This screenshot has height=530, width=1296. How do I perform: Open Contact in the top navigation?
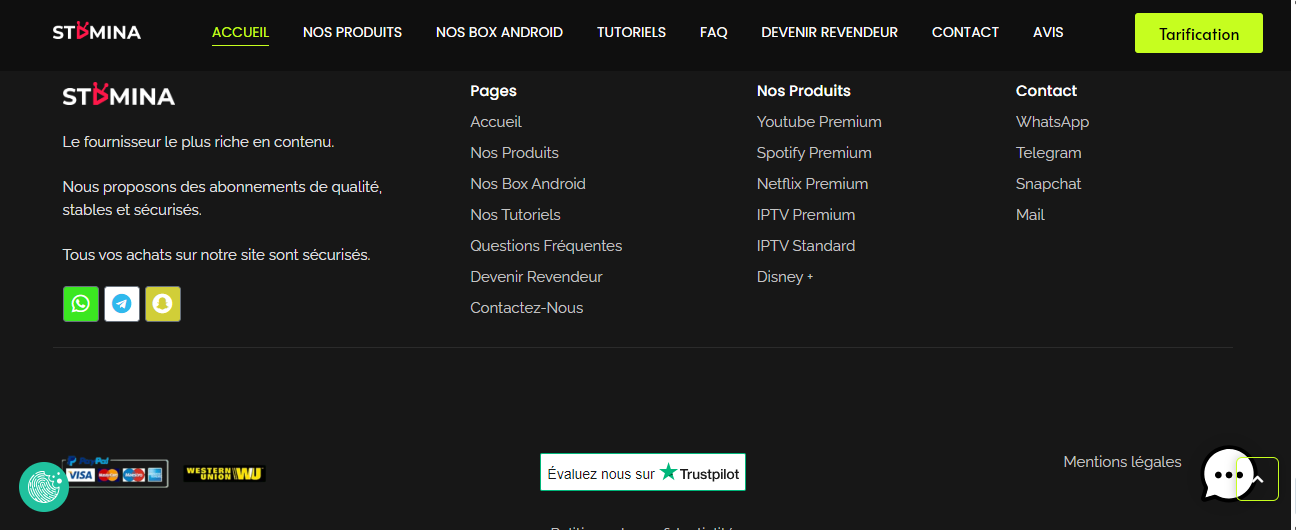click(x=965, y=32)
